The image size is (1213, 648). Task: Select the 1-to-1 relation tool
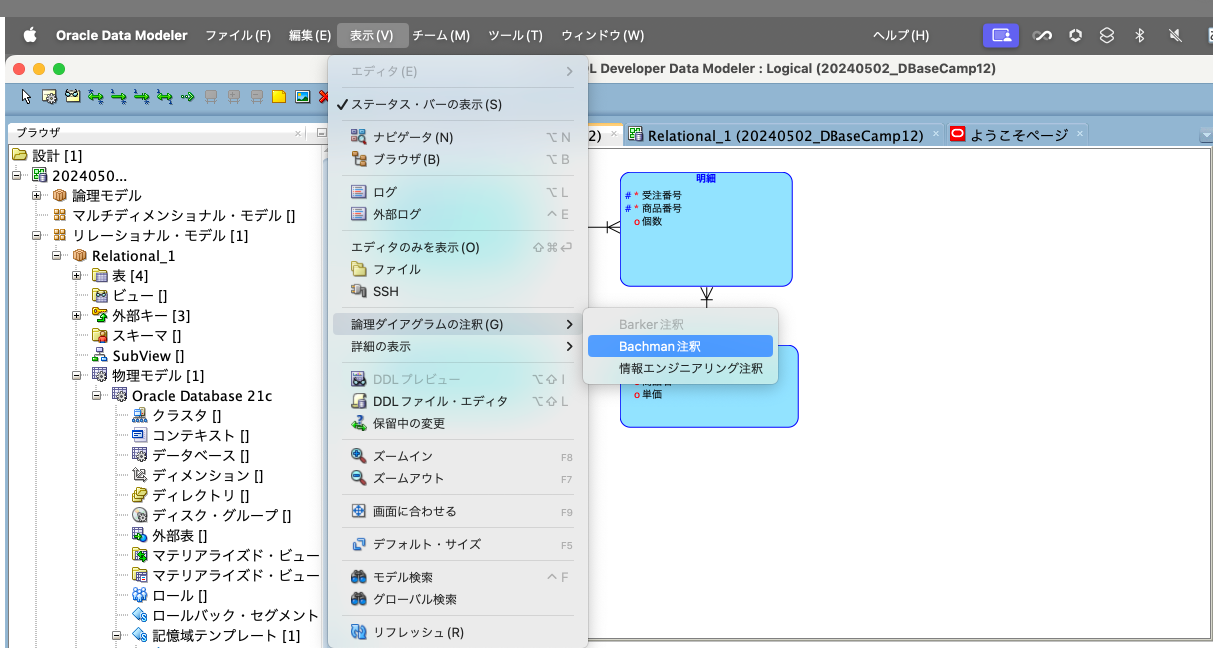tap(164, 97)
